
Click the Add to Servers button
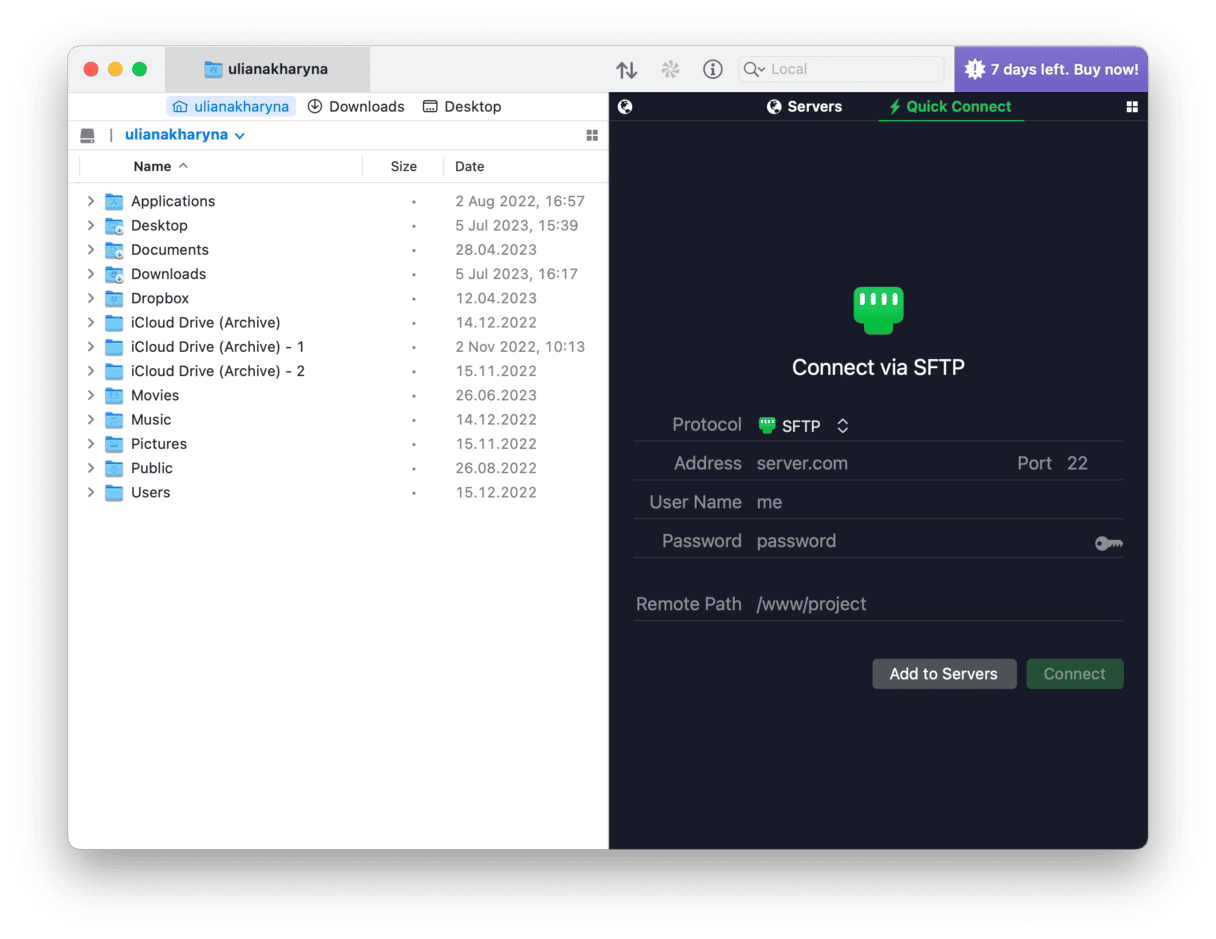pyautogui.click(x=943, y=674)
